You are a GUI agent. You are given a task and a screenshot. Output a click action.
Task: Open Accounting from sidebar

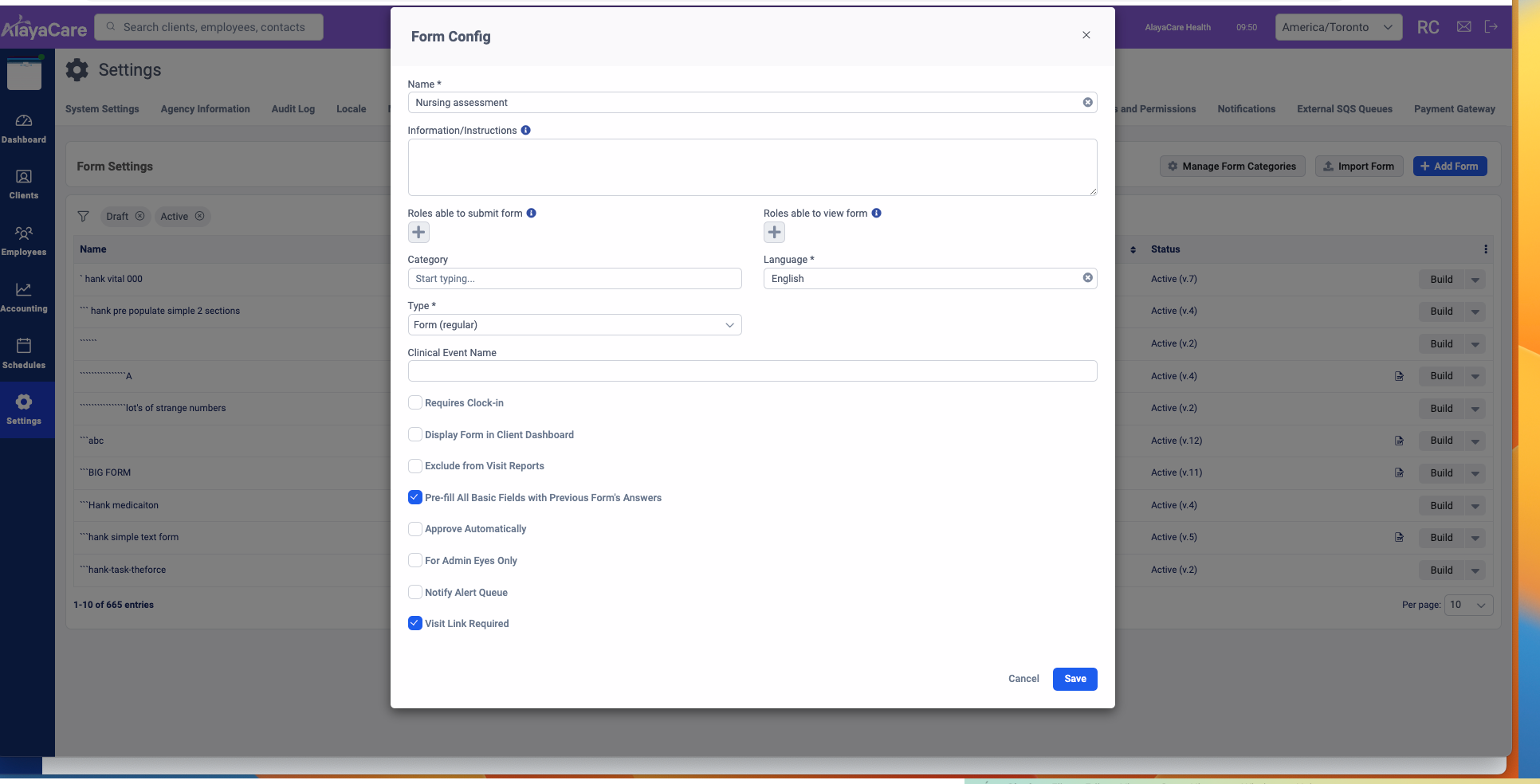pos(24,297)
